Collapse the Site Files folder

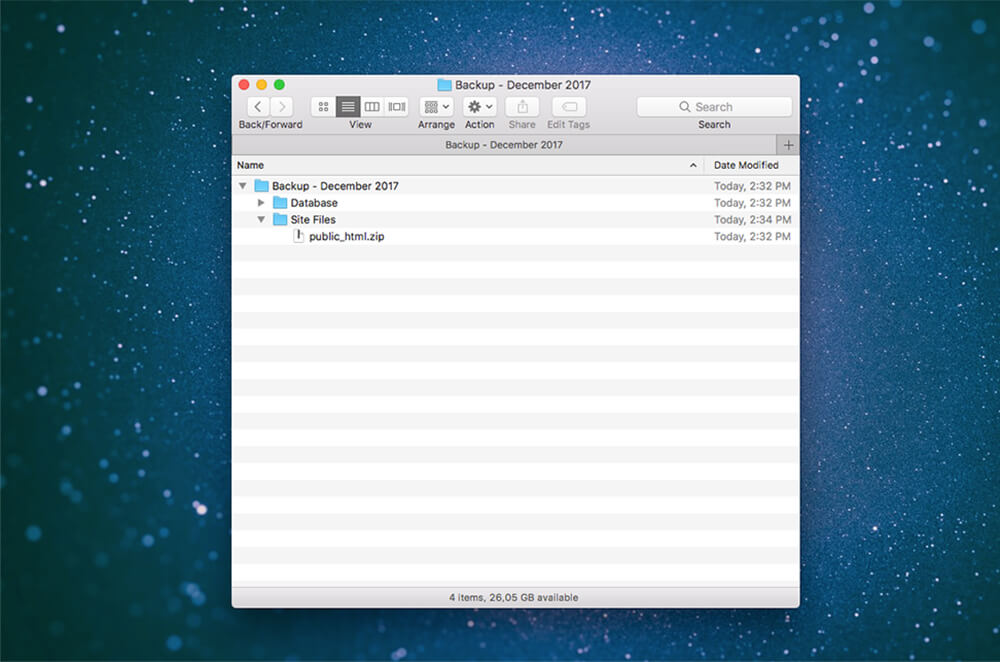(x=261, y=220)
